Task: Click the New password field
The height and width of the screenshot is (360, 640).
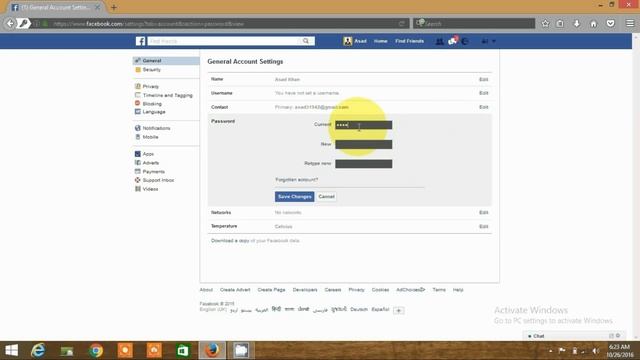Action: 364,144
